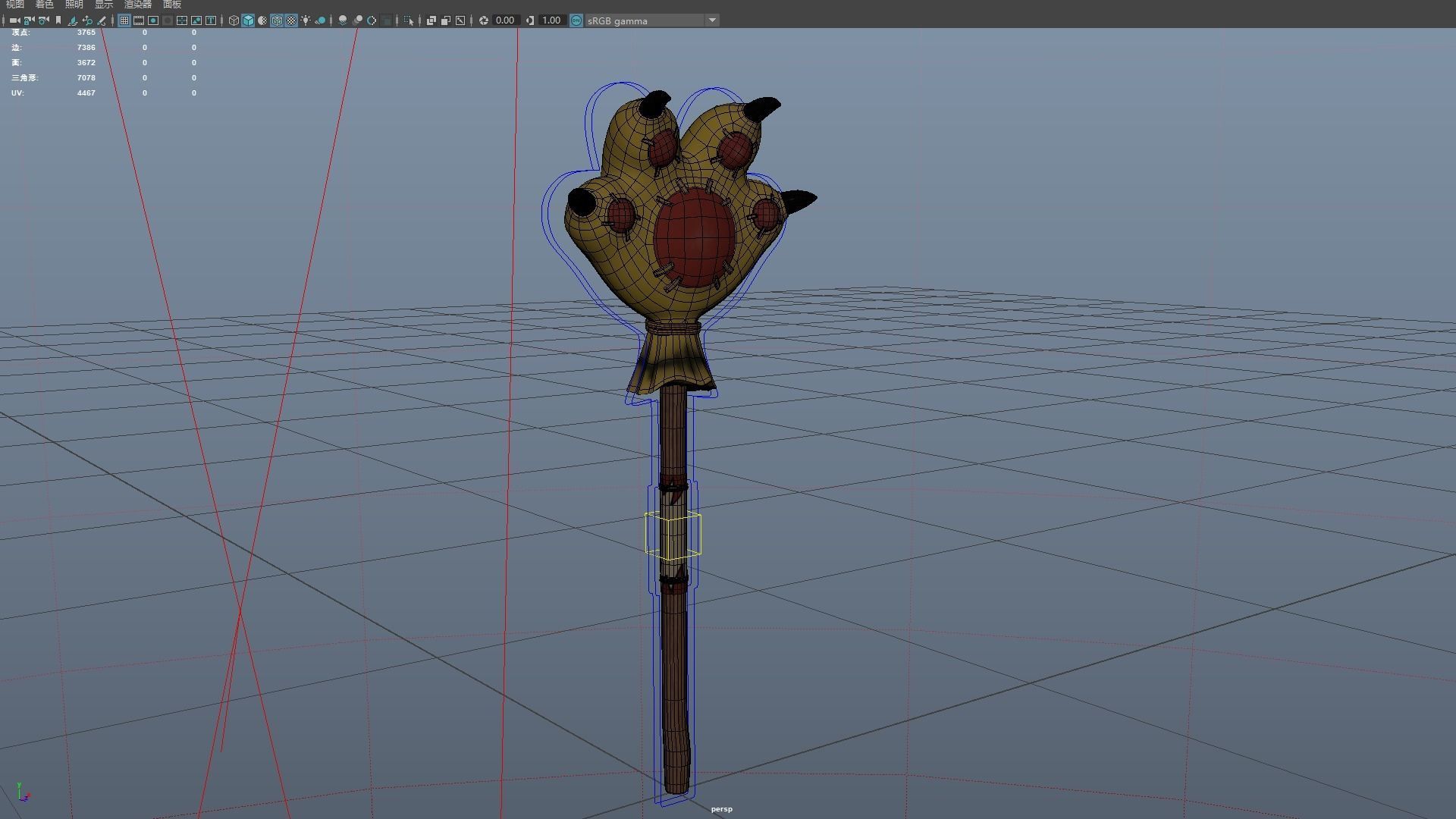Click the camera Bookmarks icon
This screenshot has height=819, width=1456.
58,20
